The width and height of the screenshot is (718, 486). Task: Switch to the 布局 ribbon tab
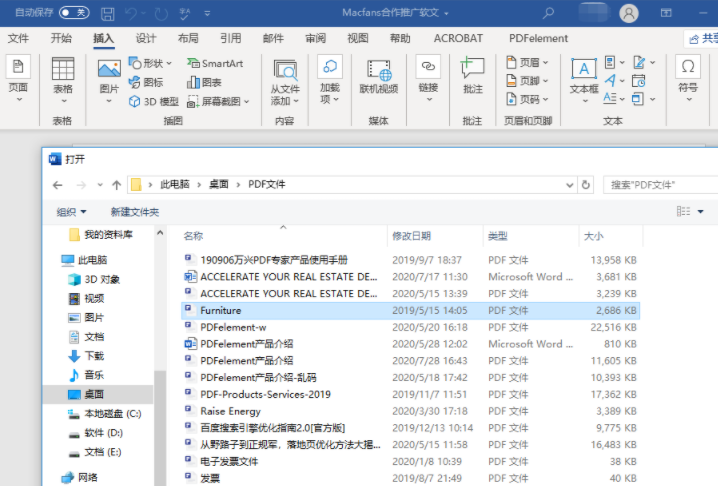coord(188,38)
